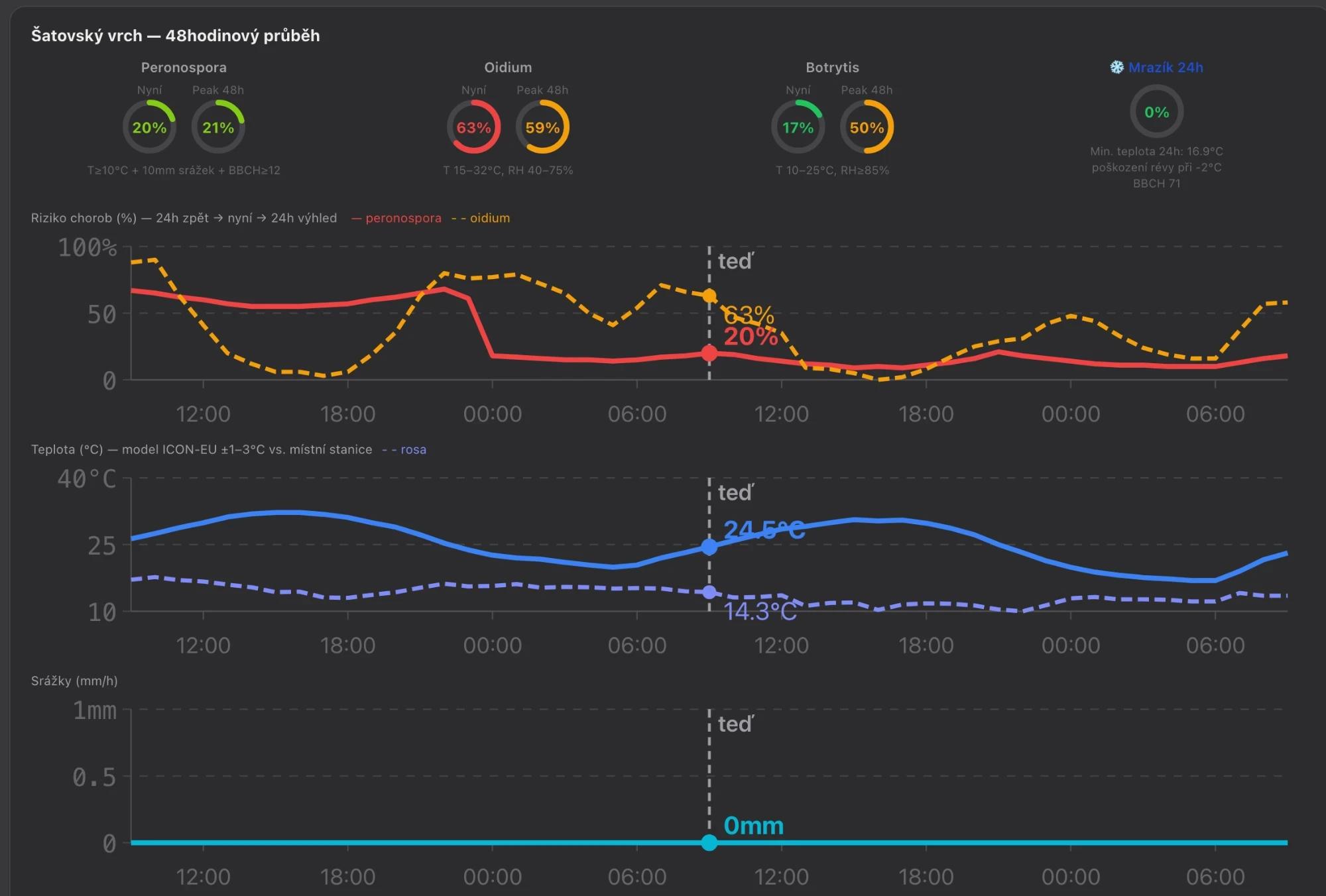Viewport: 1326px width, 896px height.
Task: Click the Peronospora Peak 48h 21% gauge
Action: point(218,127)
